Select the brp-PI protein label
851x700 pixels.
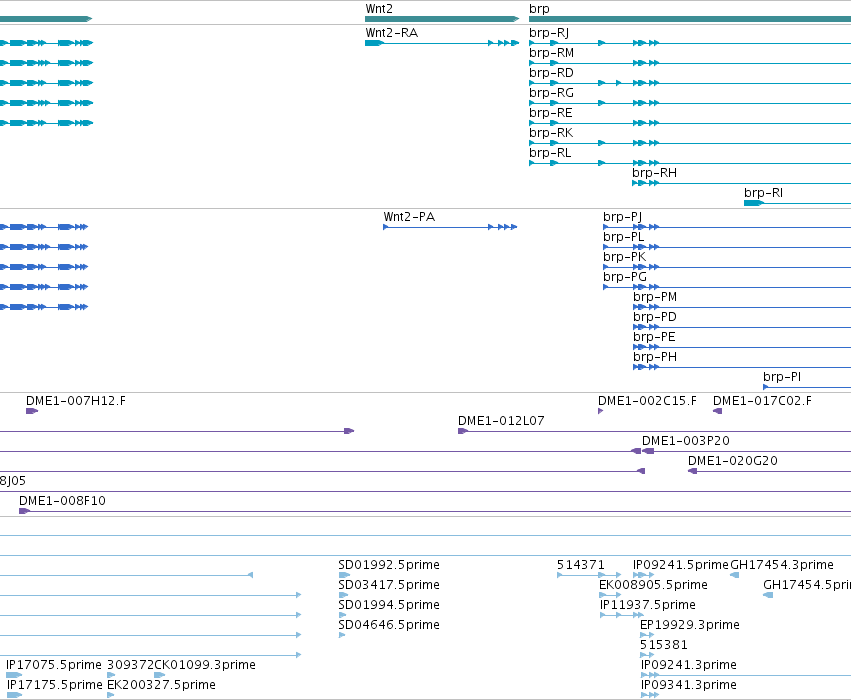782,377
